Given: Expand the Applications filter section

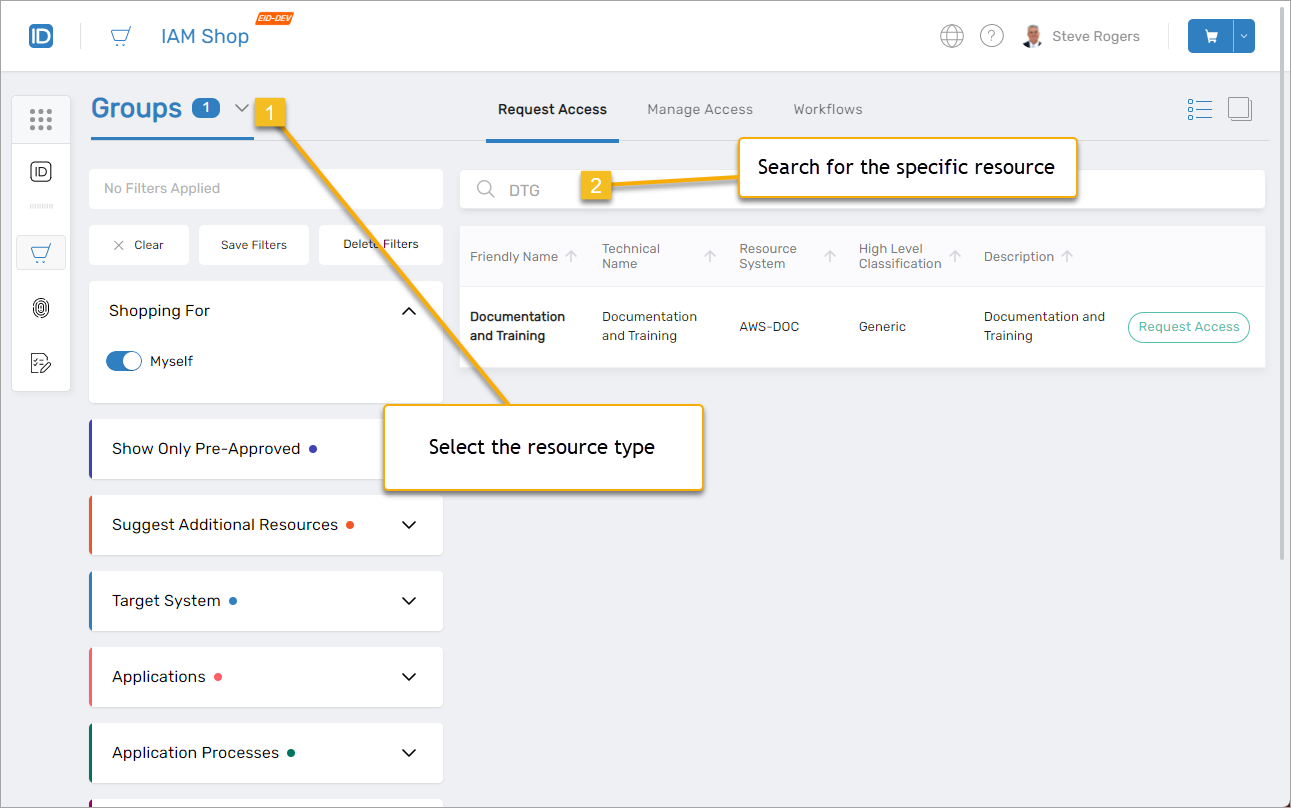Looking at the screenshot, I should tap(408, 676).
